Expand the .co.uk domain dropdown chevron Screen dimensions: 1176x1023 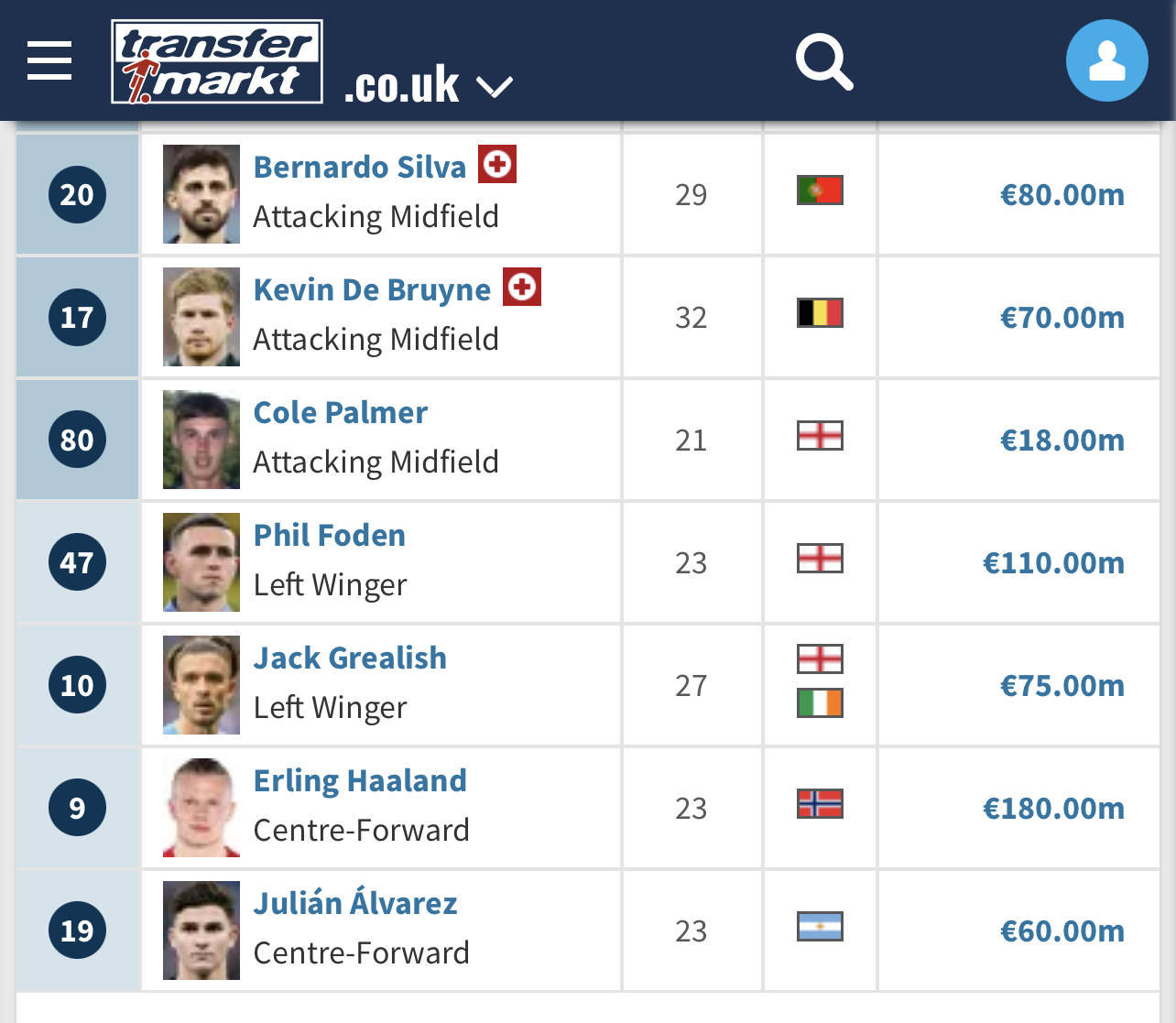[495, 87]
